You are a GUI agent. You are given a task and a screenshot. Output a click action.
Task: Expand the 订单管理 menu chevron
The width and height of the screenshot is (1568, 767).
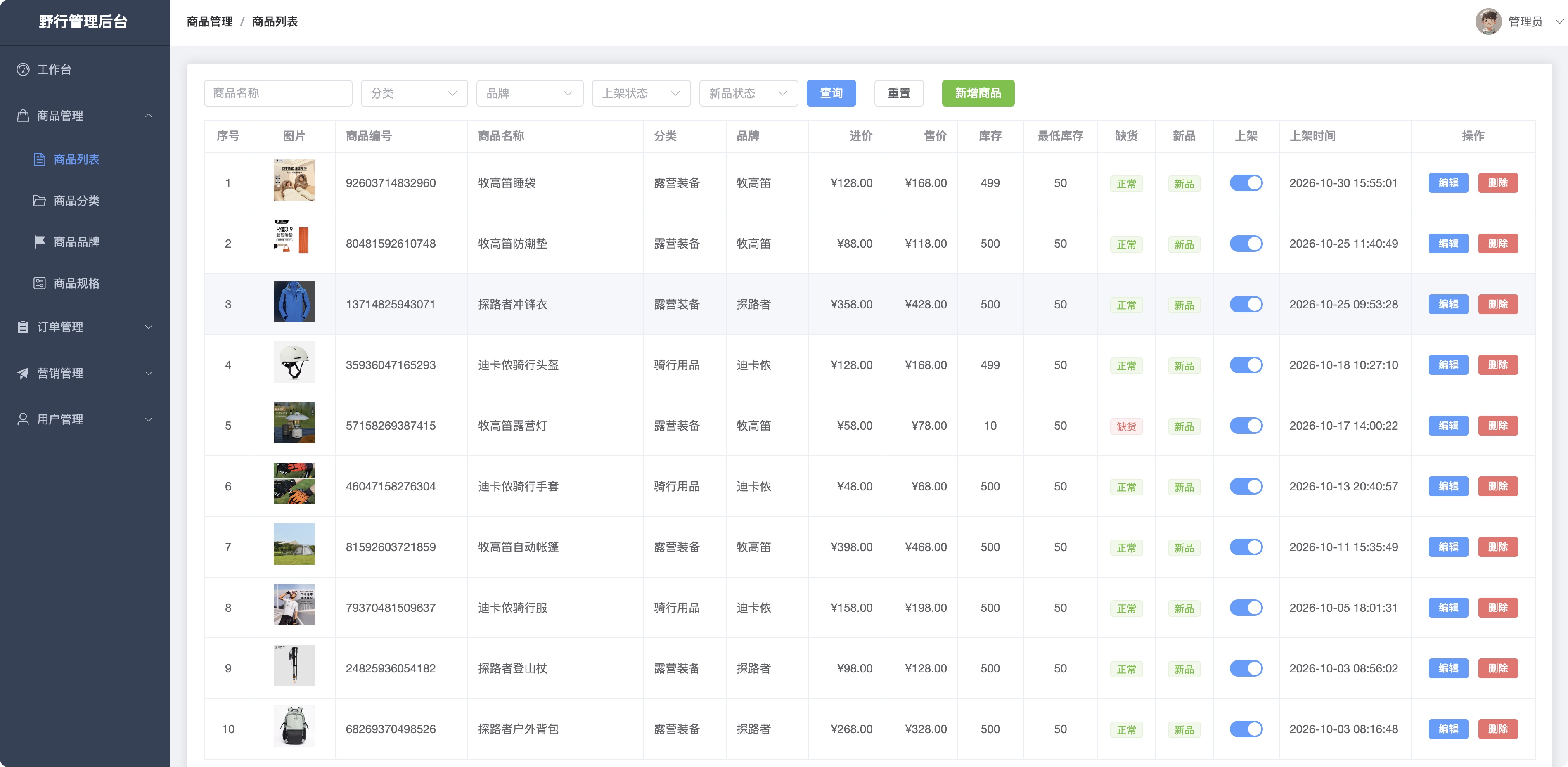(x=149, y=327)
